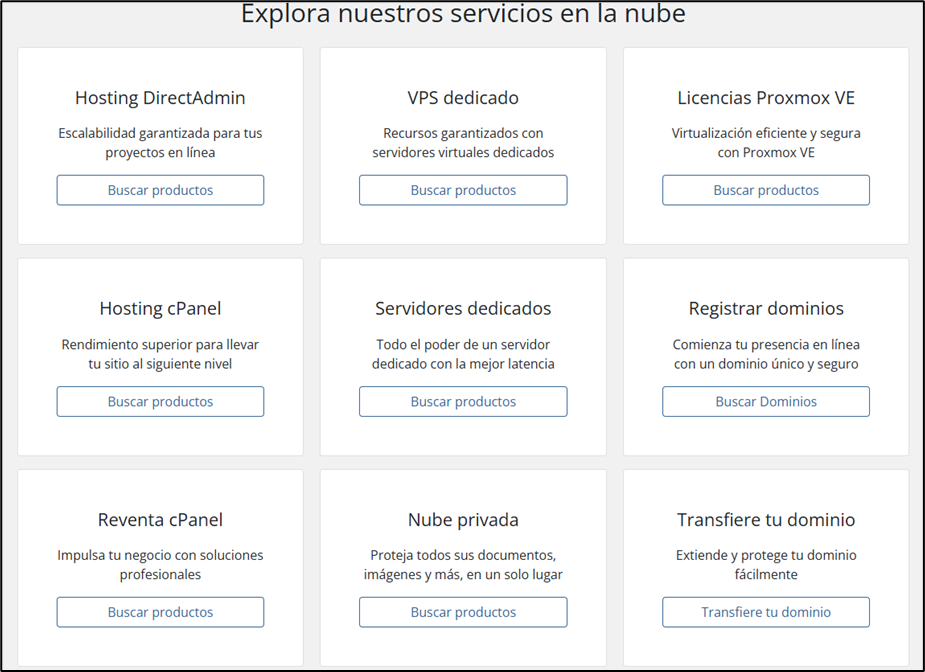The width and height of the screenshot is (925, 672).
Task: Click text 'Escalabilidad garantizada para tus proyectos en línea'
Action: click(x=160, y=143)
